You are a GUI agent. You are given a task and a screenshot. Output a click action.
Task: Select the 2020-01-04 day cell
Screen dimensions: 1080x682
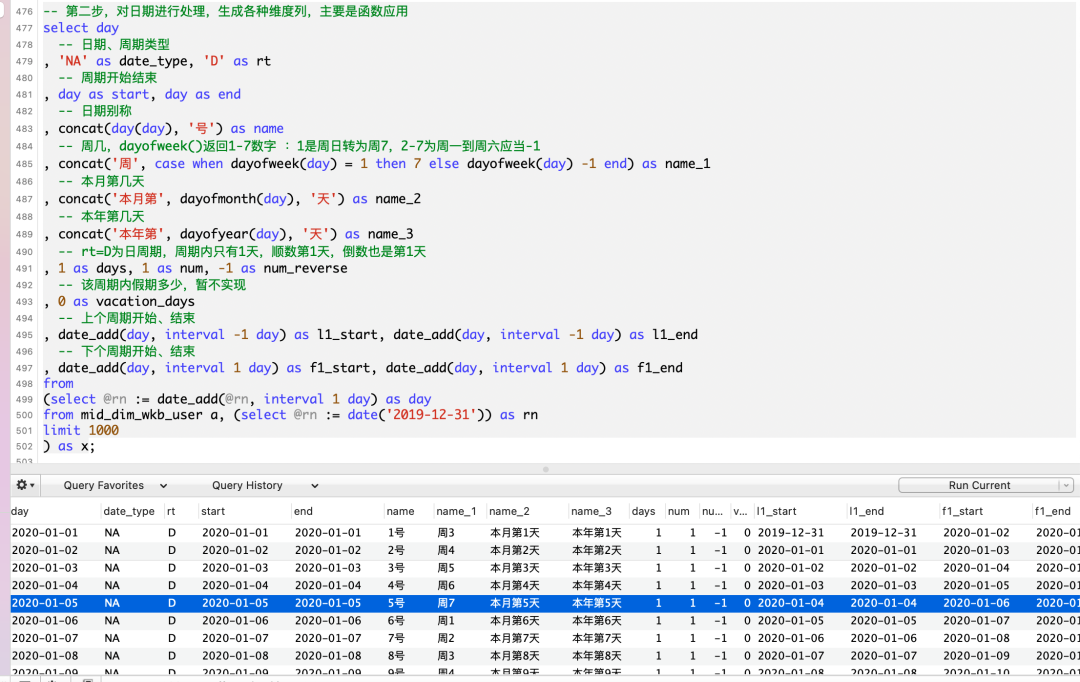(x=45, y=586)
